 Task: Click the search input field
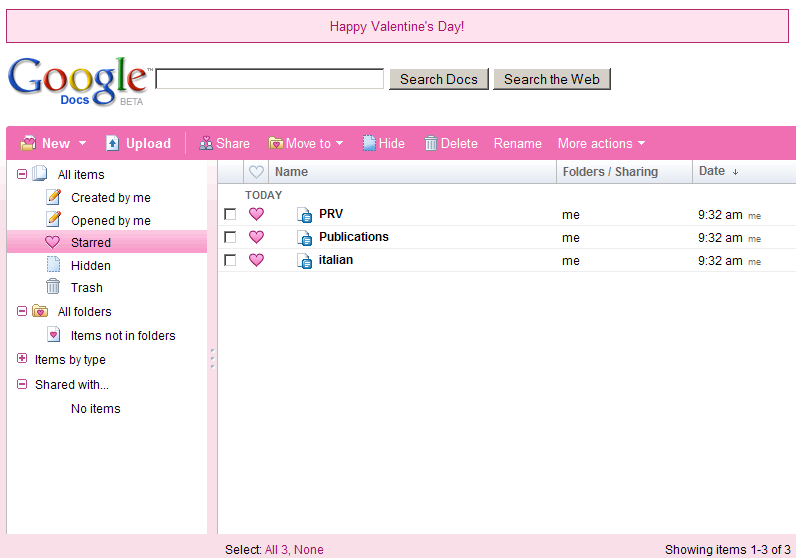click(x=270, y=79)
